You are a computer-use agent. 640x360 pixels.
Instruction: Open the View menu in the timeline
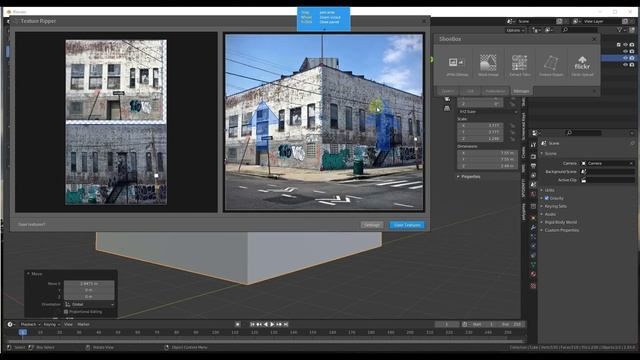pyautogui.click(x=68, y=324)
